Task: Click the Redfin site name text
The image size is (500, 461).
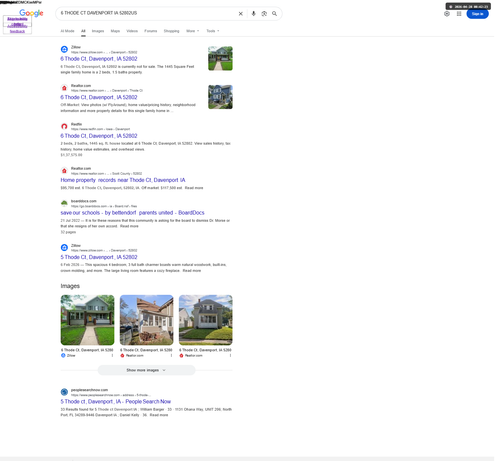Action: coord(76,124)
